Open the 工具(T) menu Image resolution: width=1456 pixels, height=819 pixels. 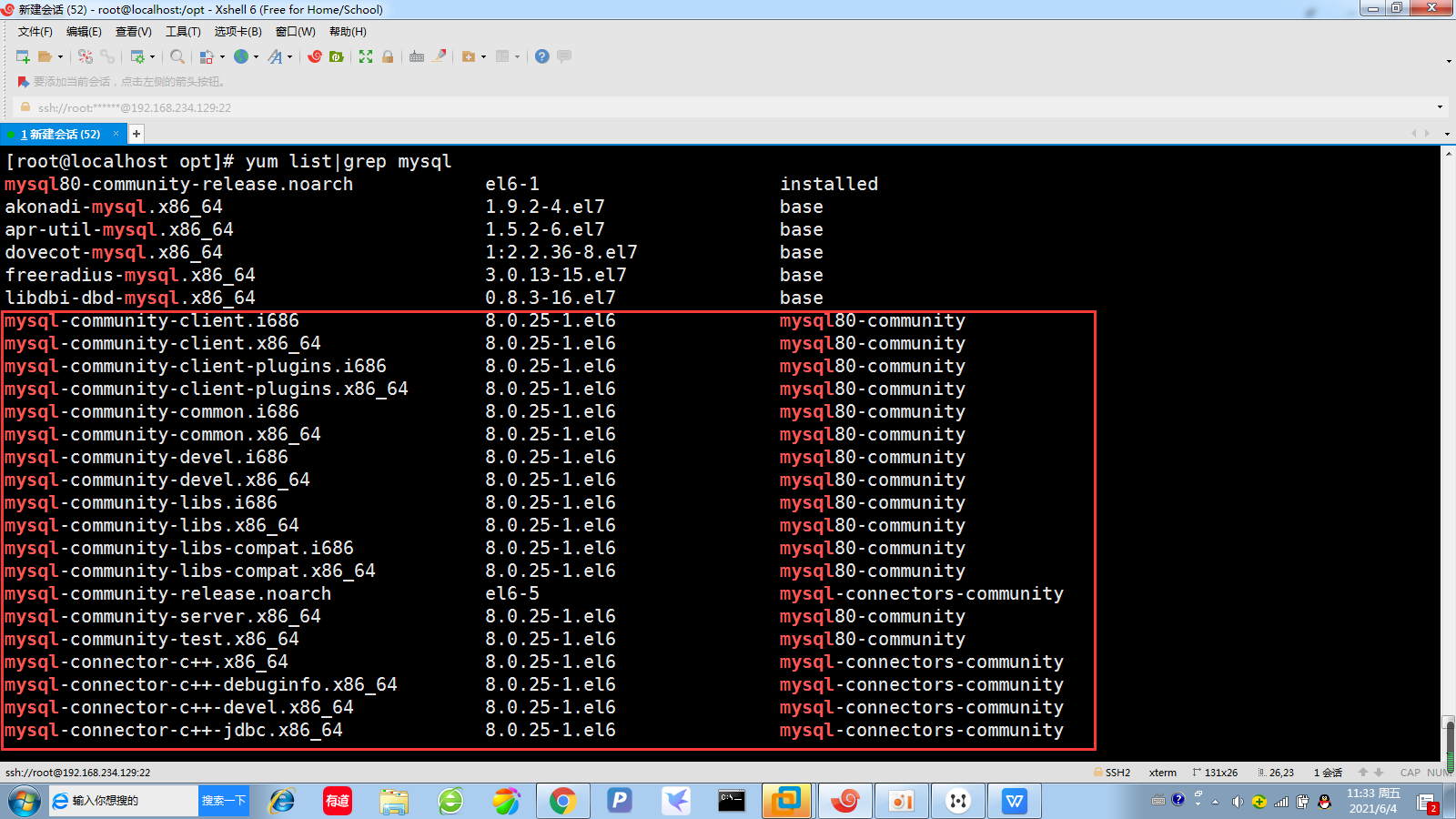click(x=182, y=31)
